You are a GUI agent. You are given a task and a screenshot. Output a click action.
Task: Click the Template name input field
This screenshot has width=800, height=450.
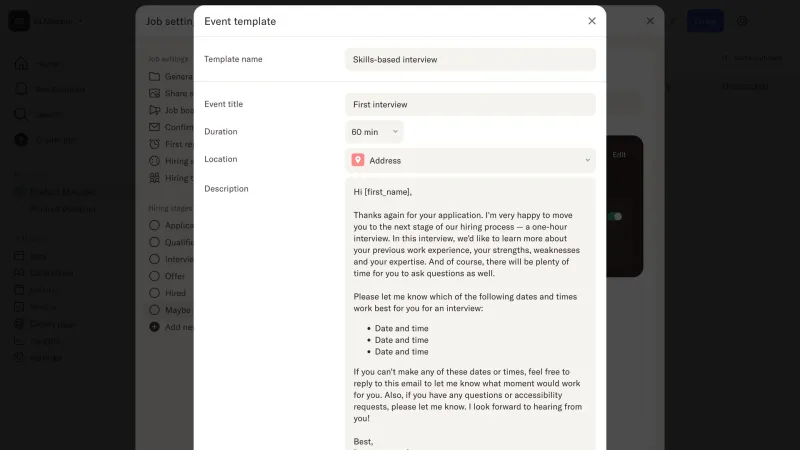click(x=470, y=60)
